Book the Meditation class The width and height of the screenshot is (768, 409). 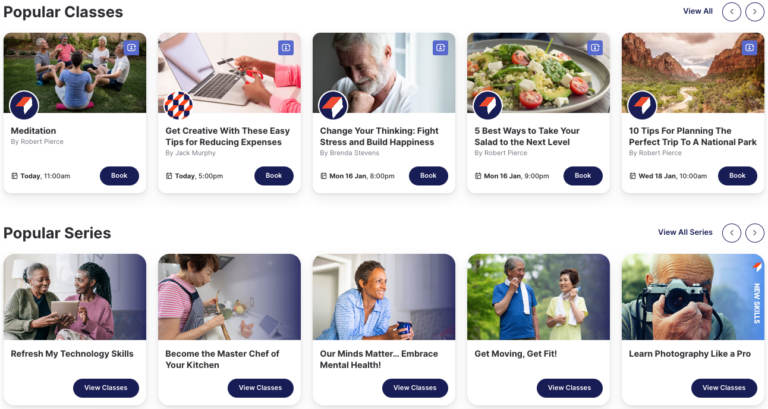tap(119, 176)
